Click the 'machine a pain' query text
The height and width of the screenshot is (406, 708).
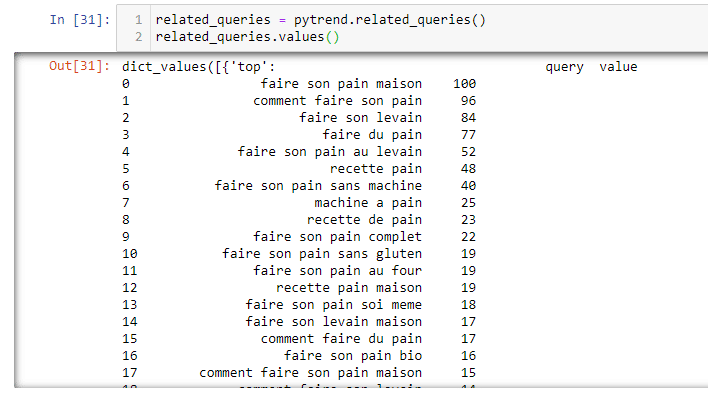click(368, 203)
